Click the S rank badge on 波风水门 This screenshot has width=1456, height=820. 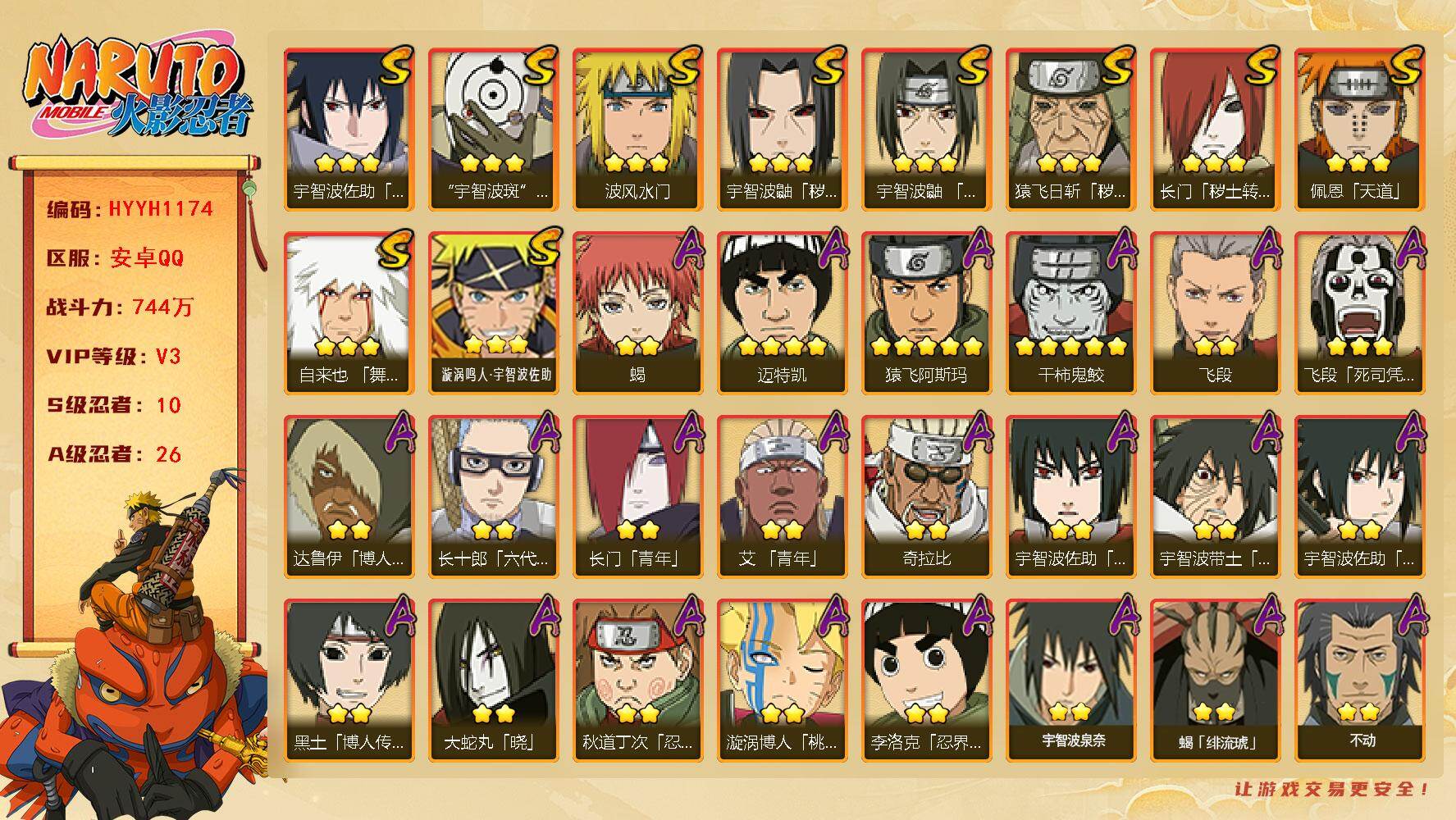tap(684, 65)
